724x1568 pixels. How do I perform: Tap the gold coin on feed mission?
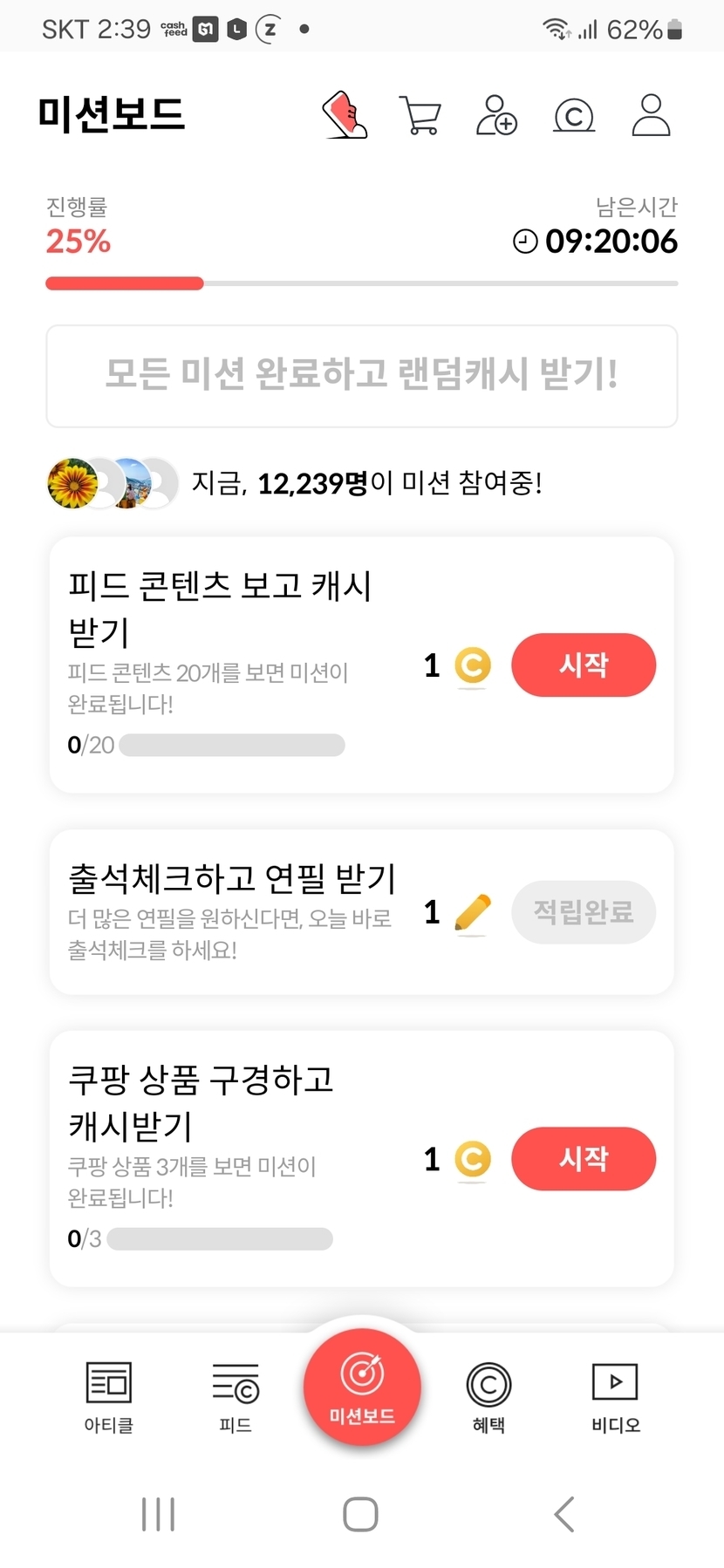(473, 666)
